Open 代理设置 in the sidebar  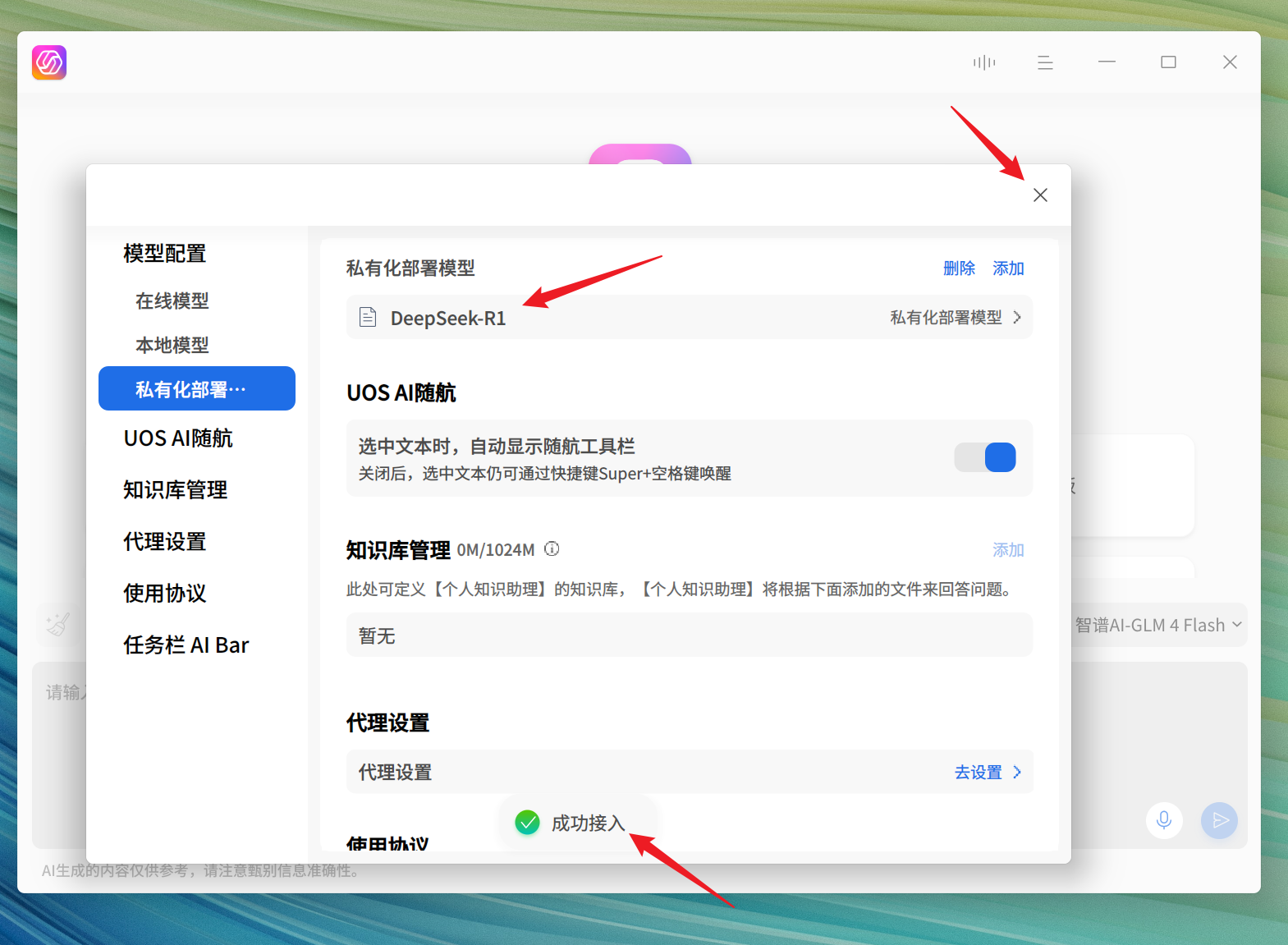click(164, 541)
